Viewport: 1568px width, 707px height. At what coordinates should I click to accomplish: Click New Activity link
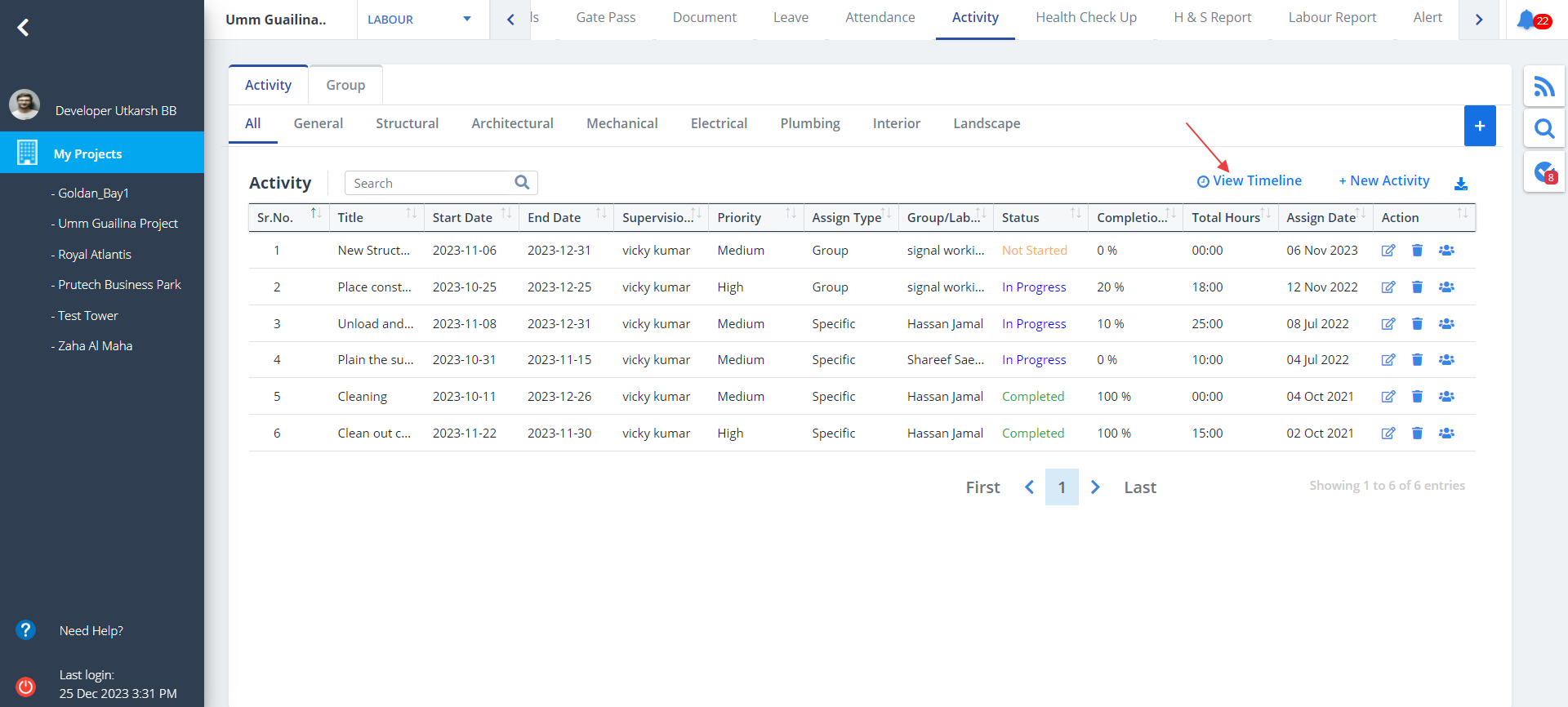tap(1383, 180)
